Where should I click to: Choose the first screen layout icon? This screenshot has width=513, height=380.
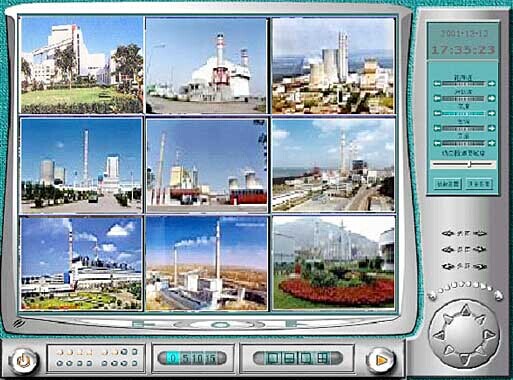pyautogui.click(x=273, y=359)
